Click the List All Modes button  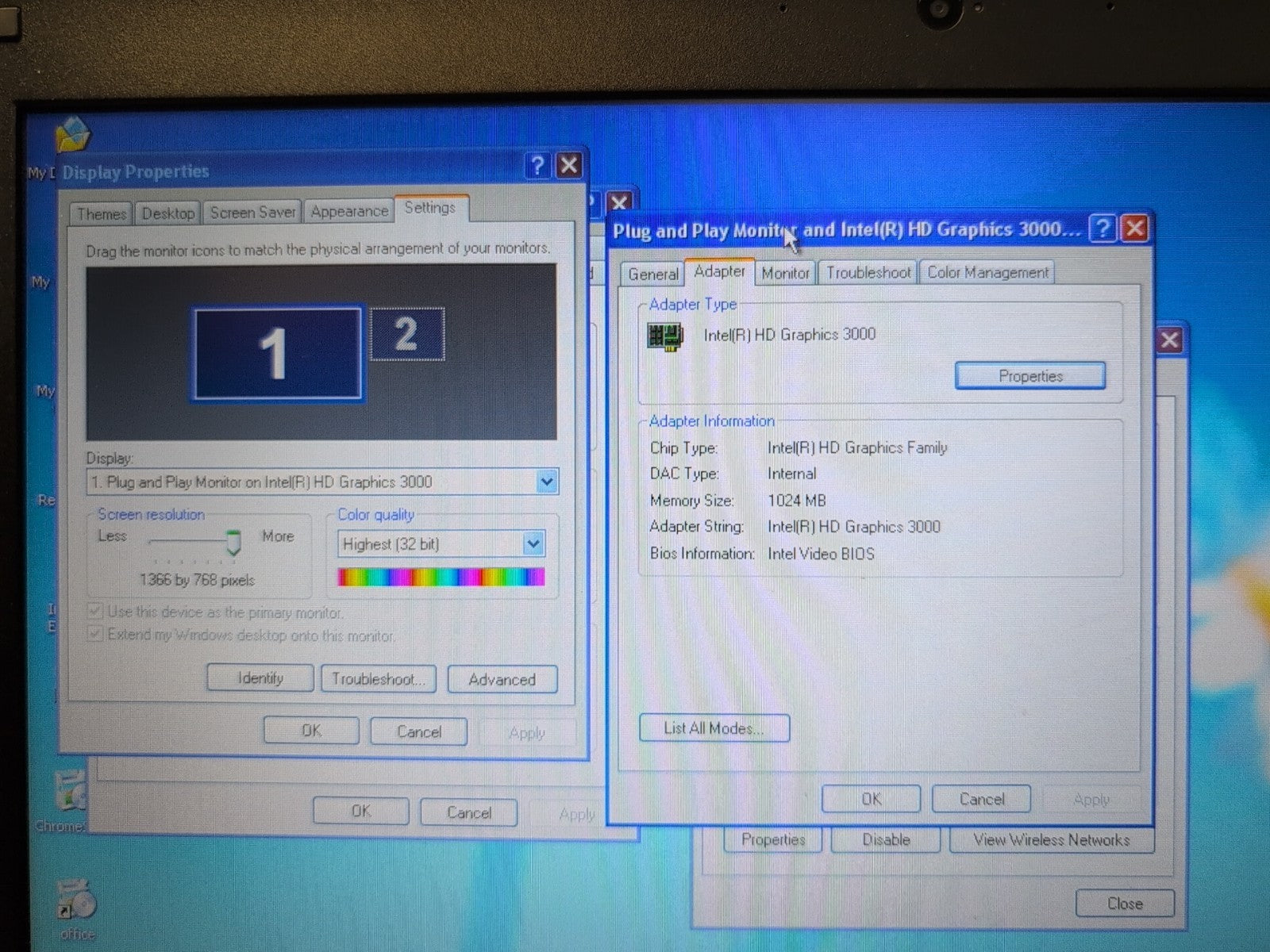tap(714, 728)
